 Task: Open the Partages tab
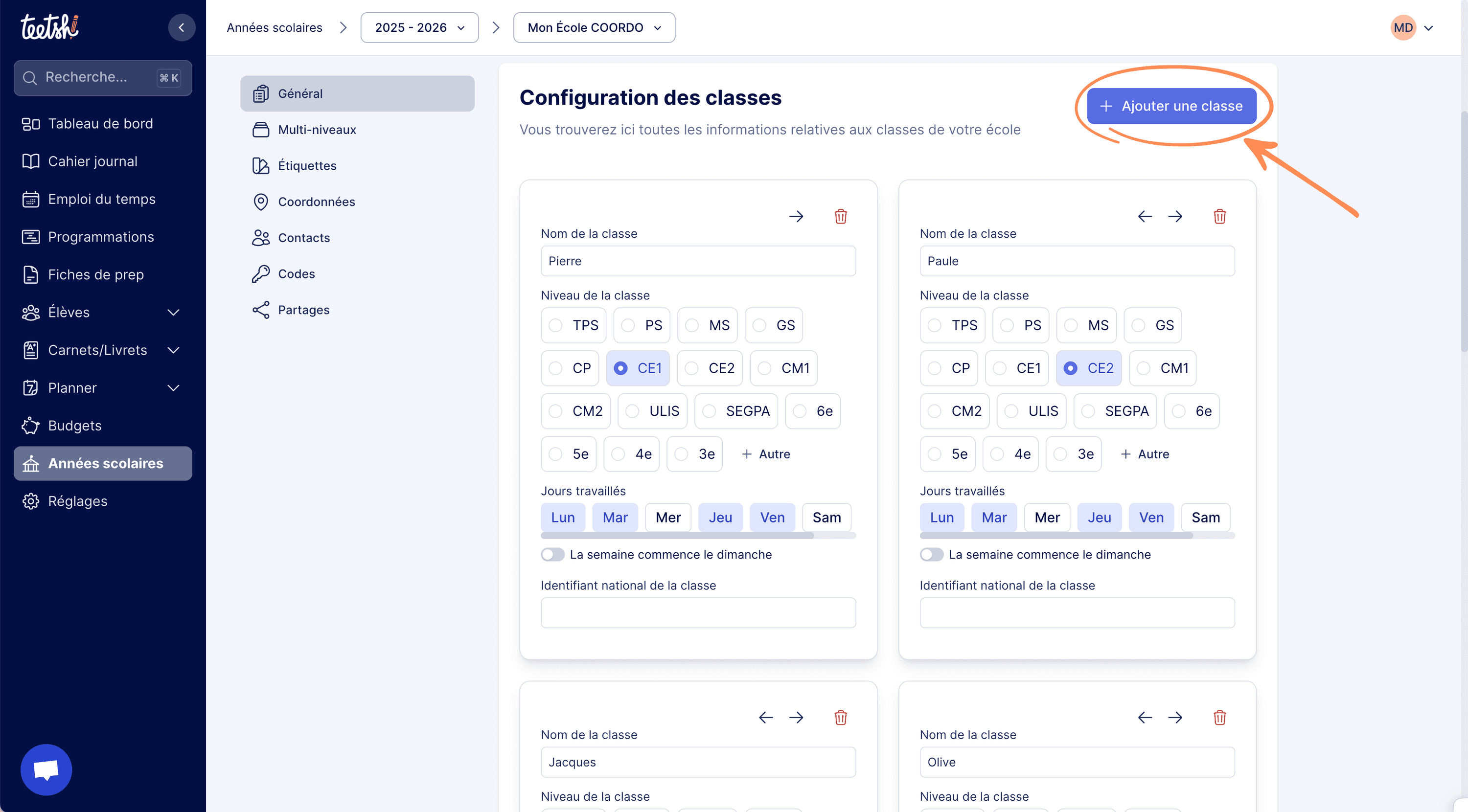(x=357, y=310)
